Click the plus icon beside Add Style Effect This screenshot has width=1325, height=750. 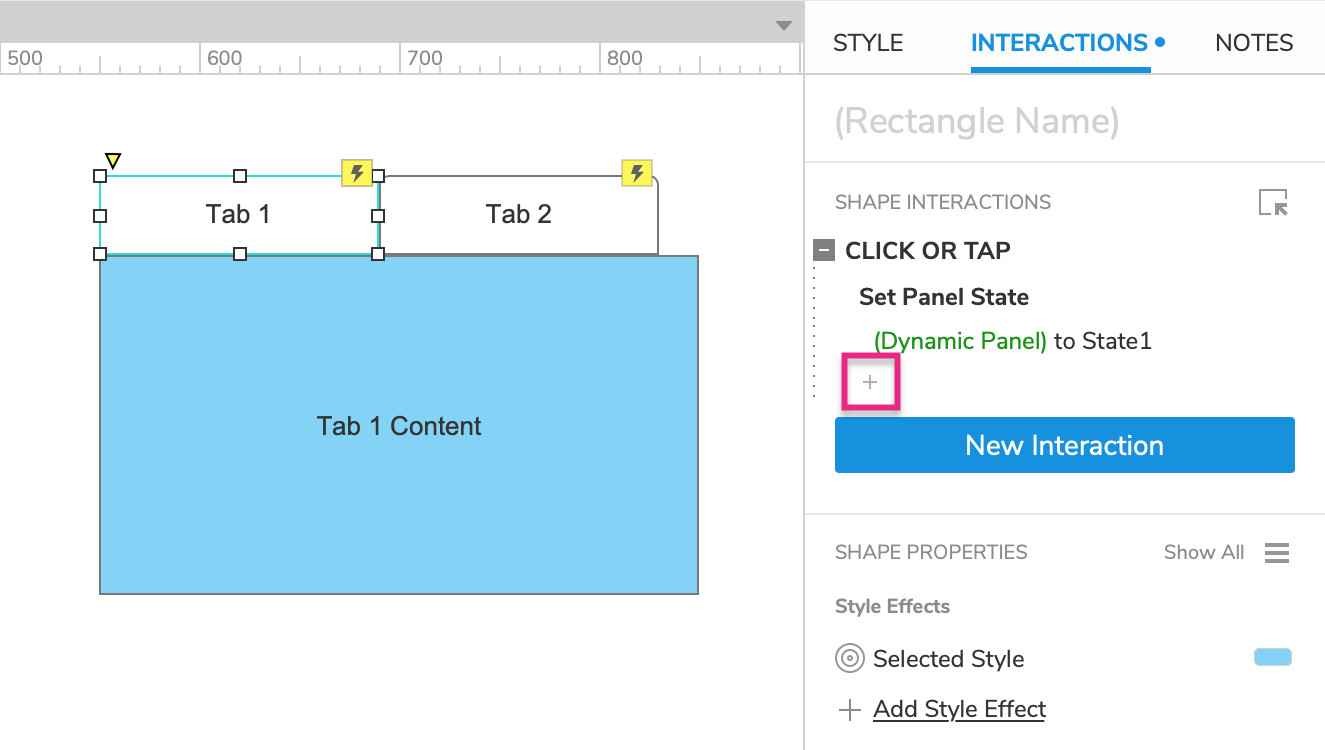click(849, 710)
